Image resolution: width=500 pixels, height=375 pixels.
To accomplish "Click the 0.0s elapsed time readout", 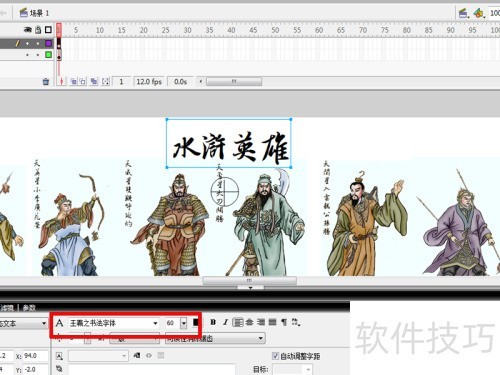I will pos(180,82).
